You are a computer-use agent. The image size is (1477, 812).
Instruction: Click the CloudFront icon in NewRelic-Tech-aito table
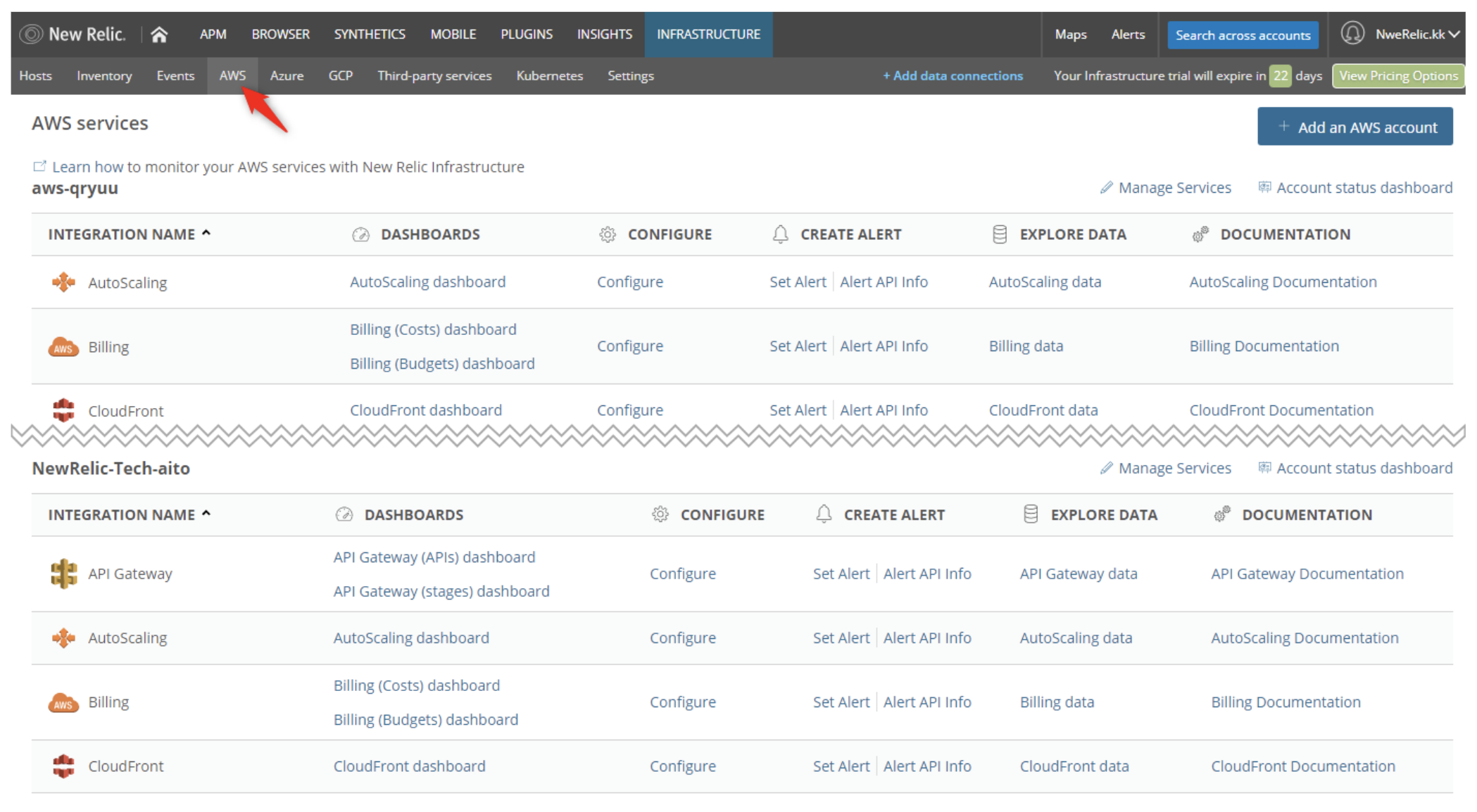coord(63,766)
